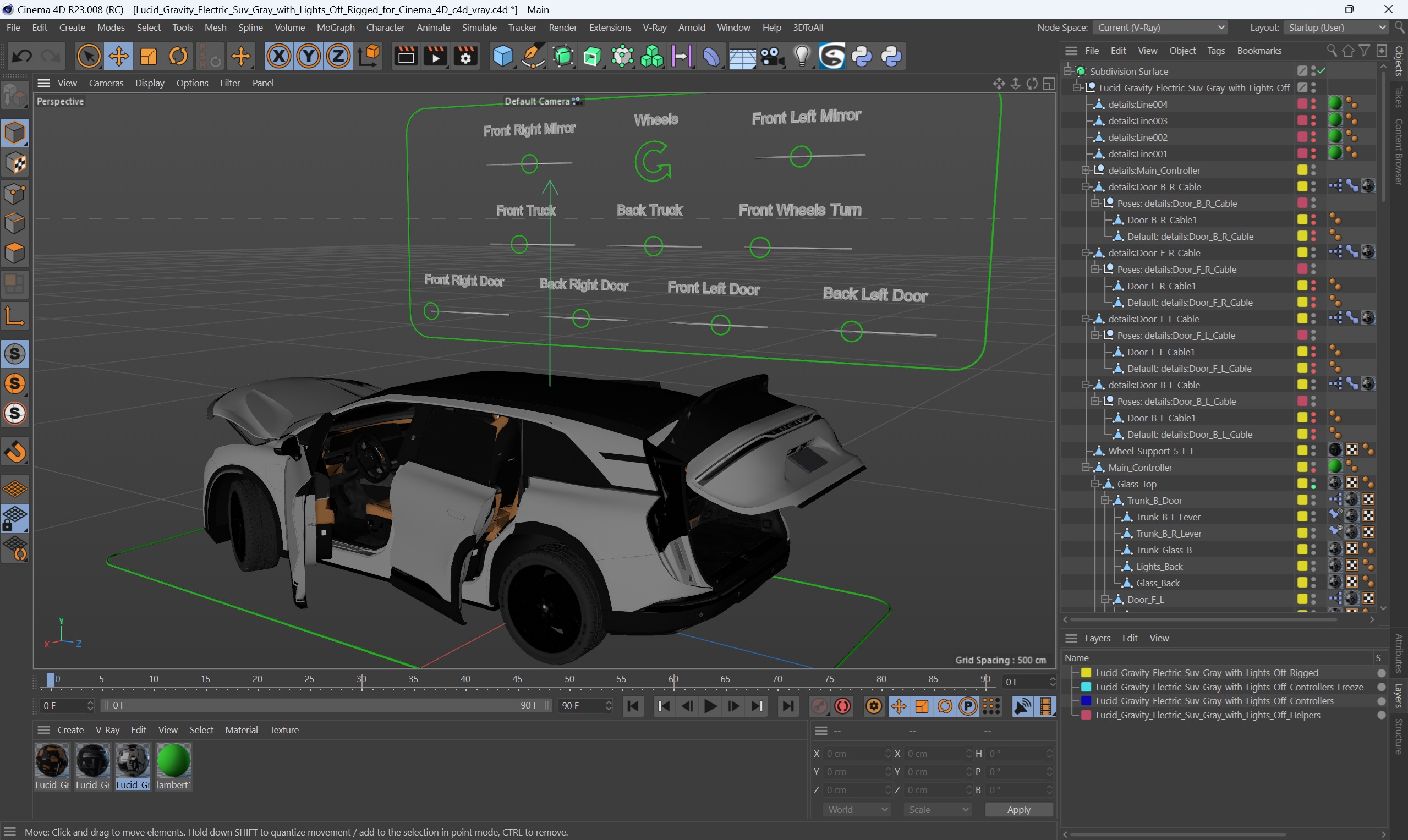Viewport: 1408px width, 840px height.
Task: Open the viewport Cameras menu
Action: pyautogui.click(x=106, y=83)
